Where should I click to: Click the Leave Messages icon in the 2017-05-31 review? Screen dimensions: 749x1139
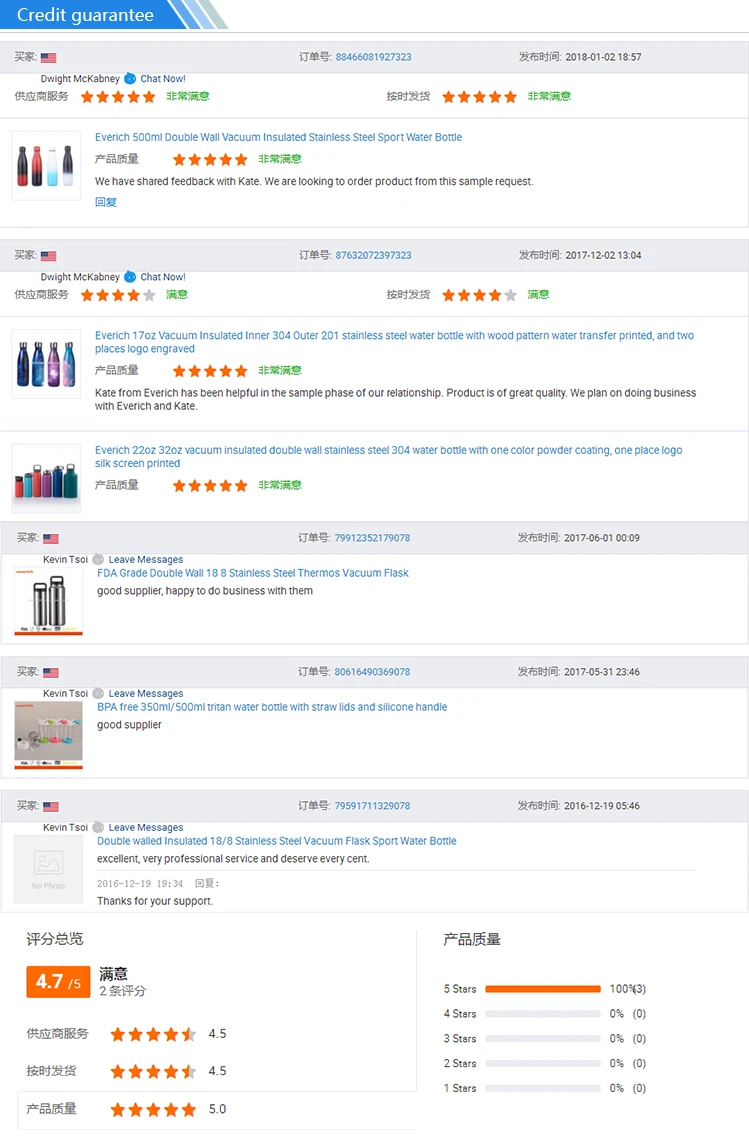(x=98, y=693)
